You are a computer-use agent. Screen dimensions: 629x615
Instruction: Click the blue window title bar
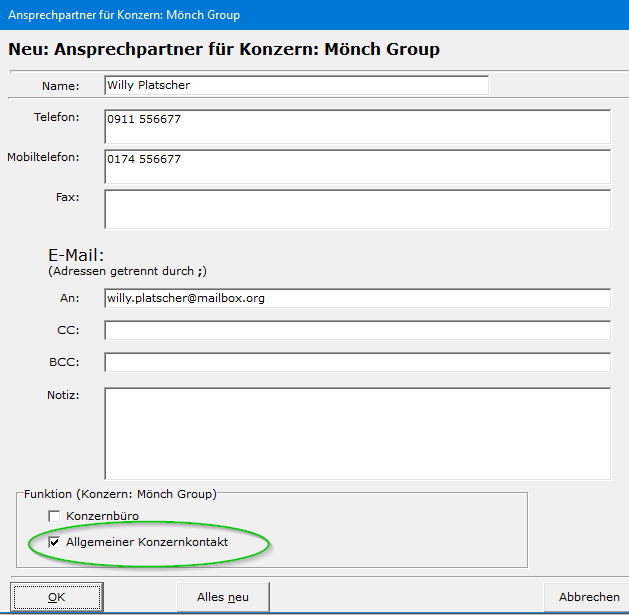click(x=314, y=15)
